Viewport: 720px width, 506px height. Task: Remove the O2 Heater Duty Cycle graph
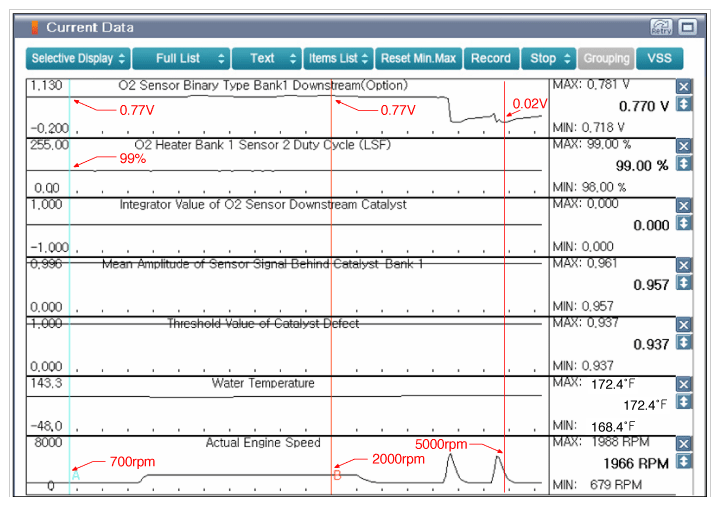[x=684, y=146]
